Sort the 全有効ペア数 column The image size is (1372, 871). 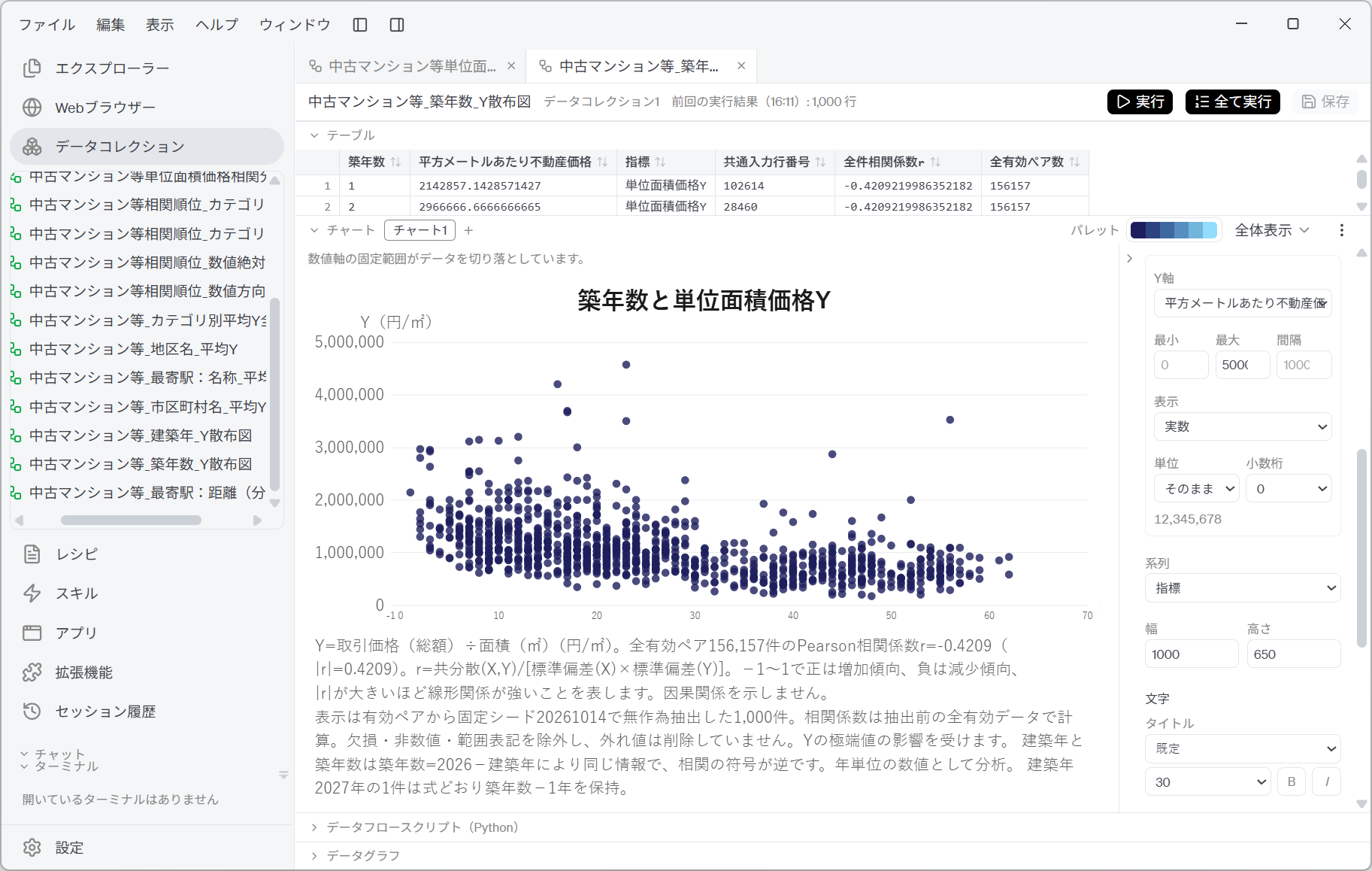pos(1074,162)
